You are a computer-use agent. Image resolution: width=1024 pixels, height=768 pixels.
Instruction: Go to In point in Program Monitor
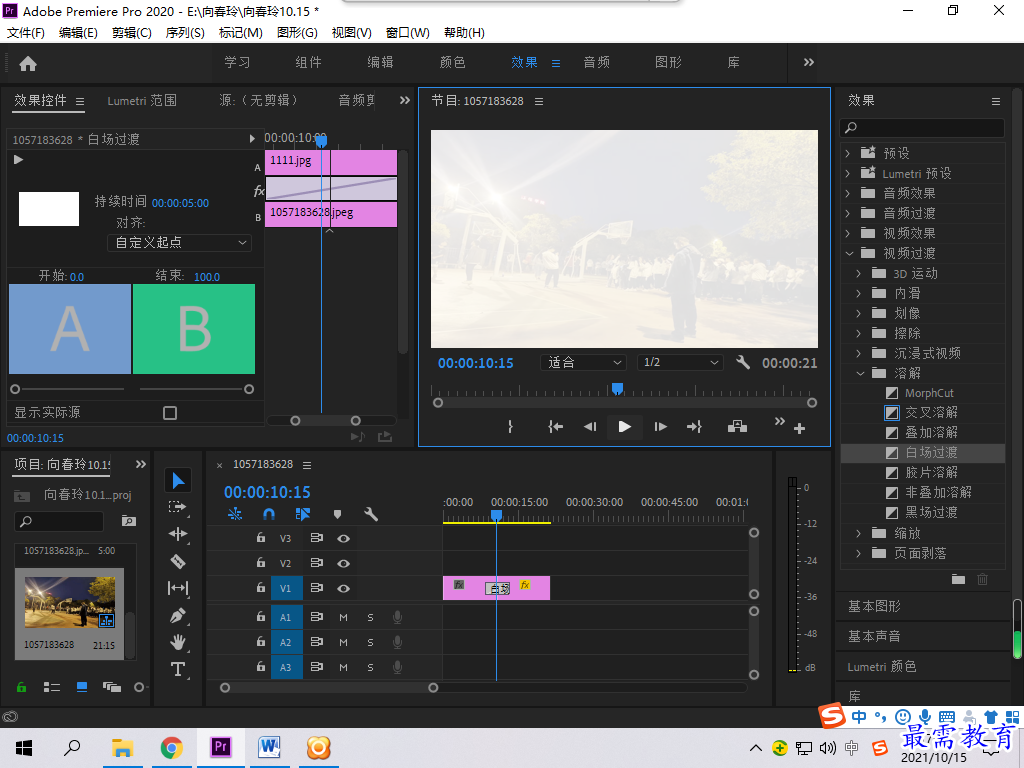point(555,426)
